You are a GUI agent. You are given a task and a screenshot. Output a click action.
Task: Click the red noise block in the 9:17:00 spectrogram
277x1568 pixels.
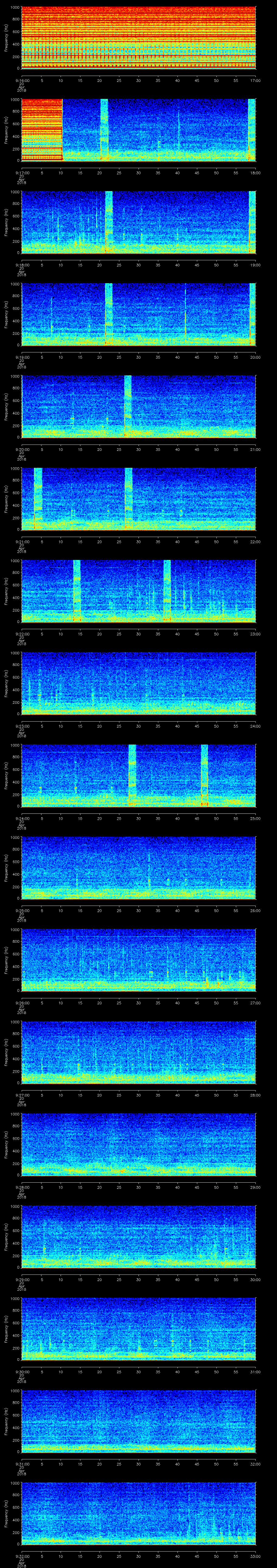point(42,130)
